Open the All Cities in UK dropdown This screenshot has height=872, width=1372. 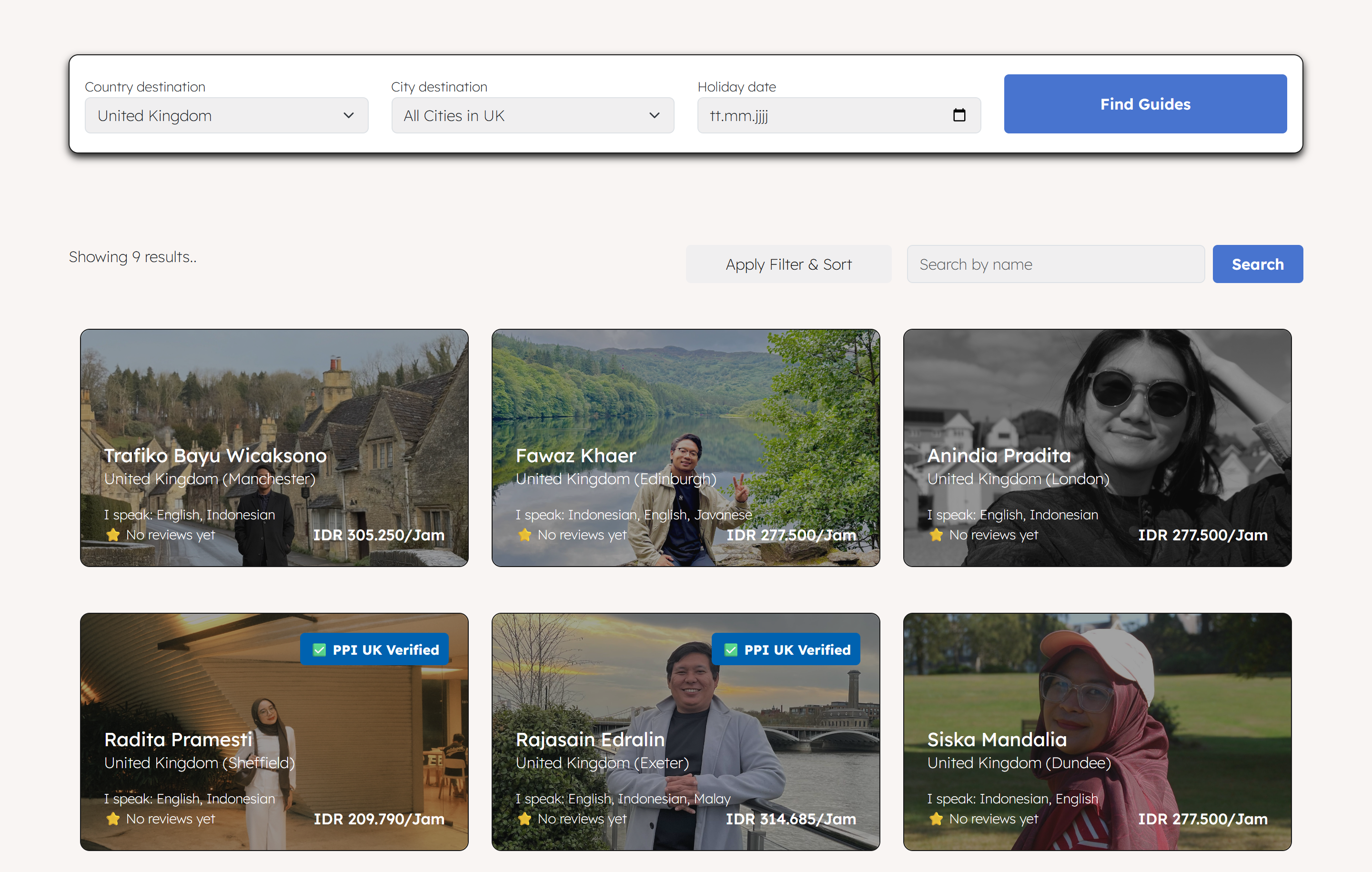pyautogui.click(x=532, y=115)
